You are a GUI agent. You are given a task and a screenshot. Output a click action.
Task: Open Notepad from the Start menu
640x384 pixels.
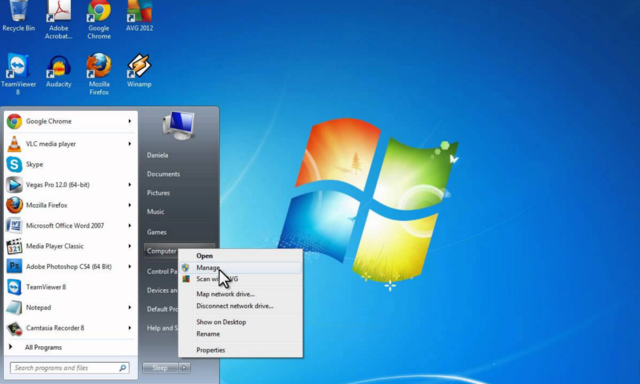click(70, 307)
